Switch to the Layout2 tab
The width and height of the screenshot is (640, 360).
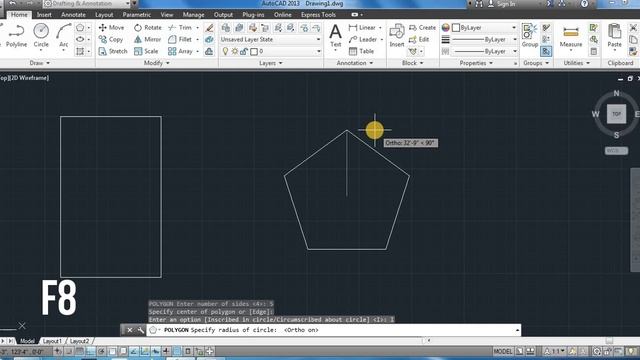pyautogui.click(x=79, y=341)
